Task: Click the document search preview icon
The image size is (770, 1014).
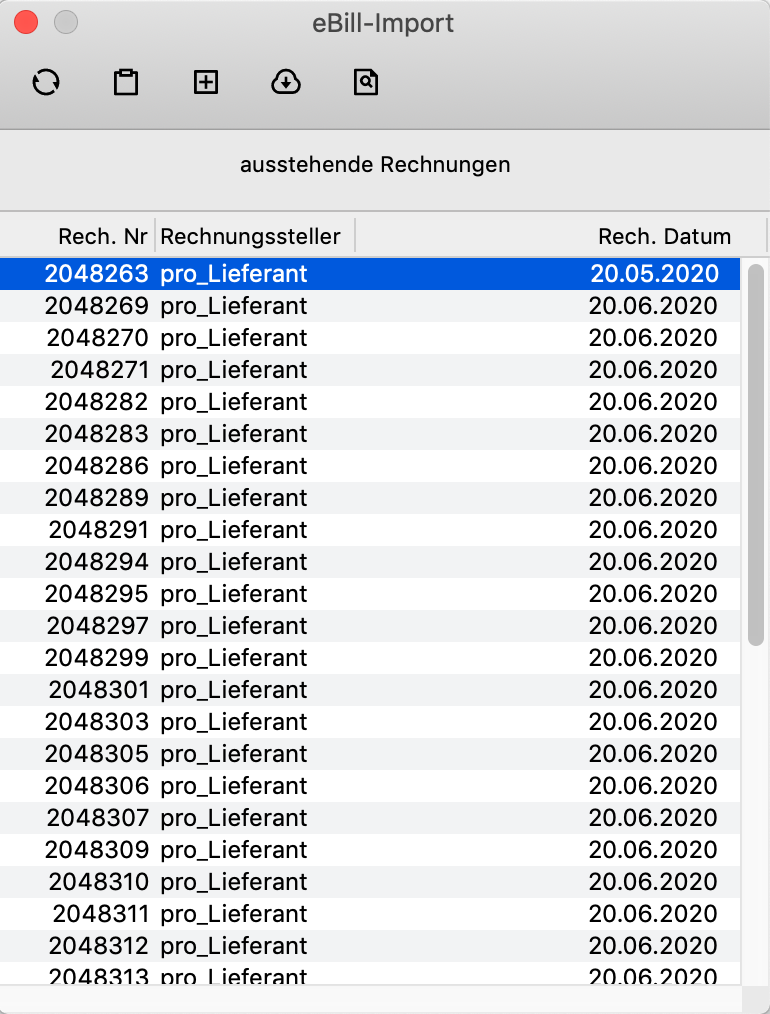Action: coord(366,82)
